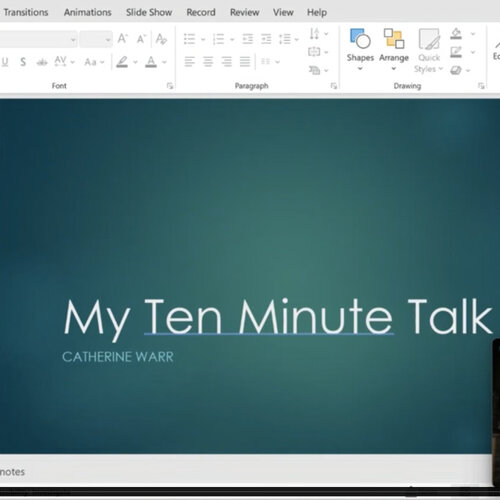
Task: Open Shape Effects menu
Action: point(460,70)
